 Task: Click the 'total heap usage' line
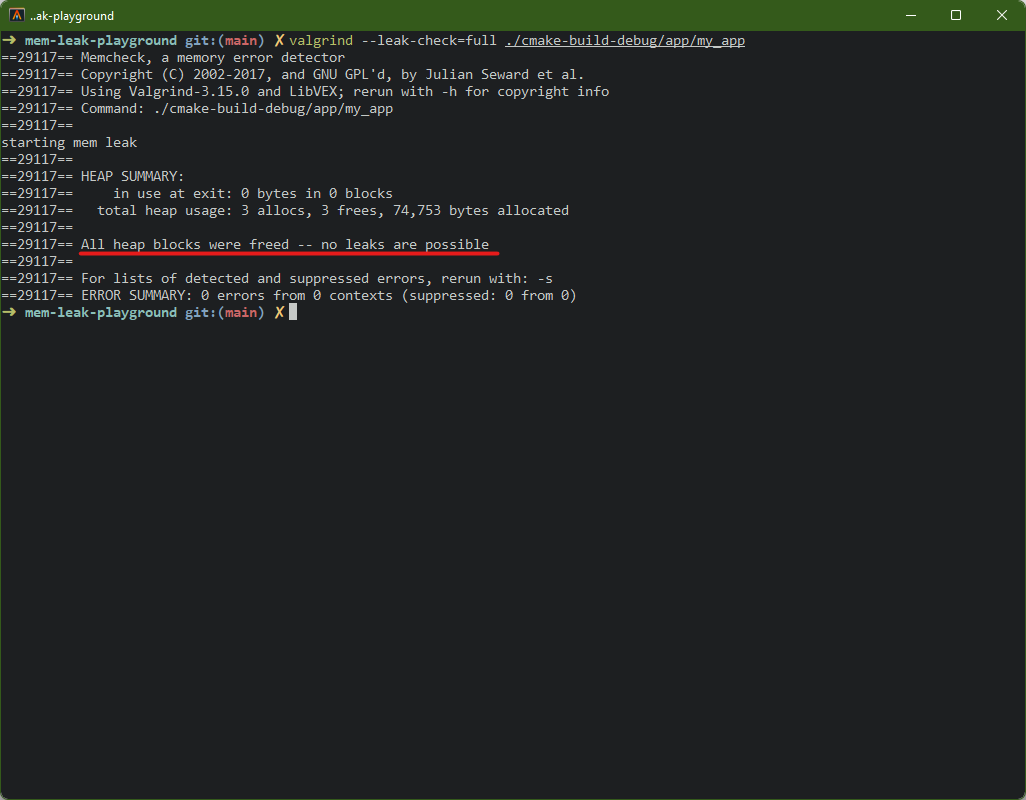[x=332, y=211]
